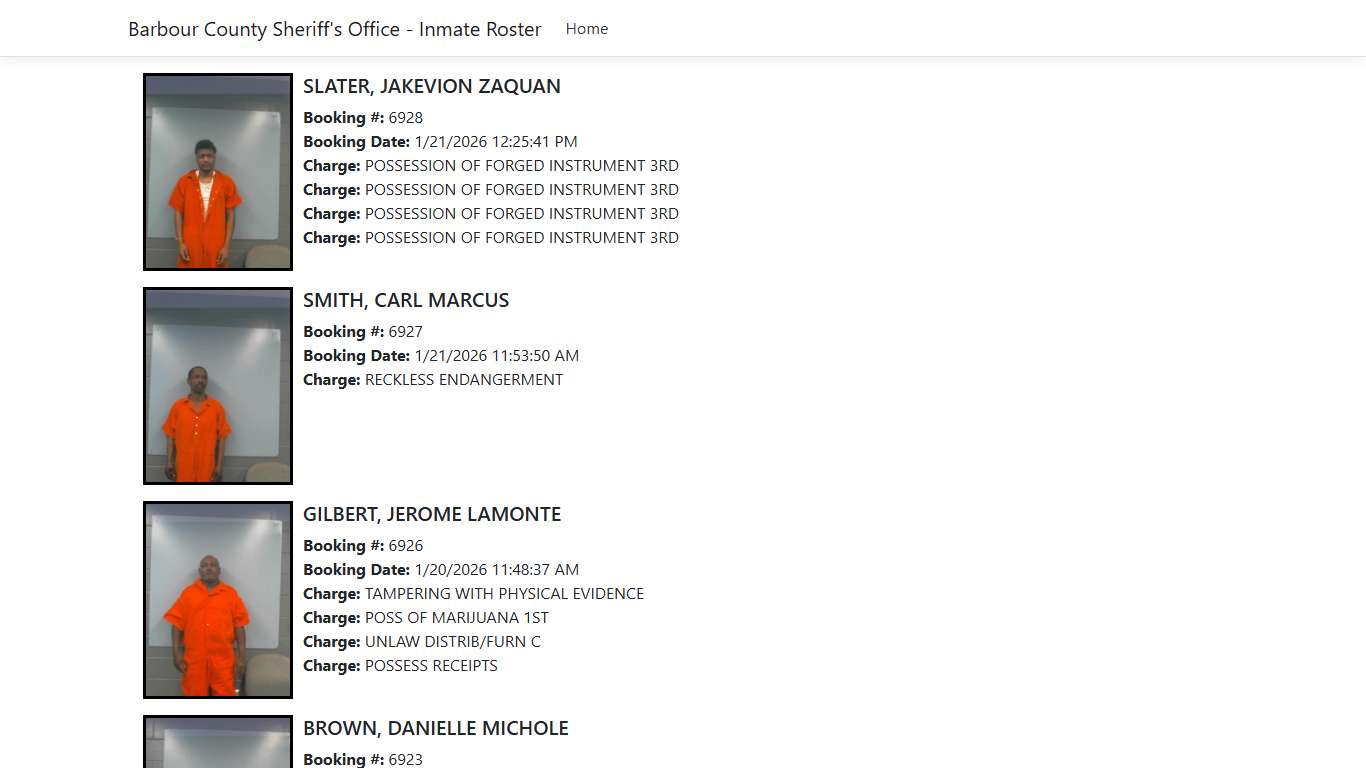
Task: Click the first POSSESSION OF FORGED INSTRUMENT charge
Action: tap(521, 165)
